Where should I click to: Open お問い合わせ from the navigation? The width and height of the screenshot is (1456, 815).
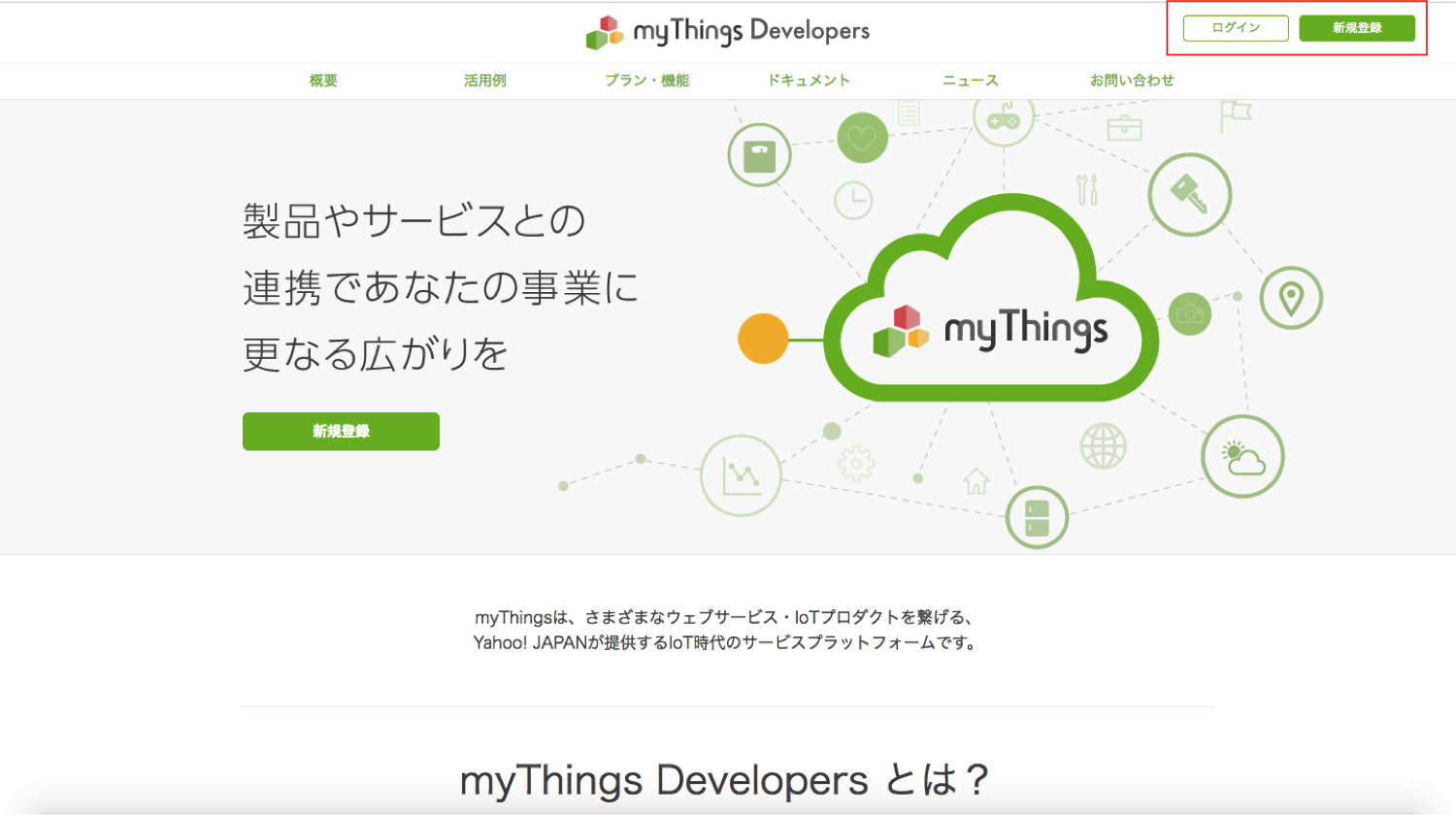1132,81
